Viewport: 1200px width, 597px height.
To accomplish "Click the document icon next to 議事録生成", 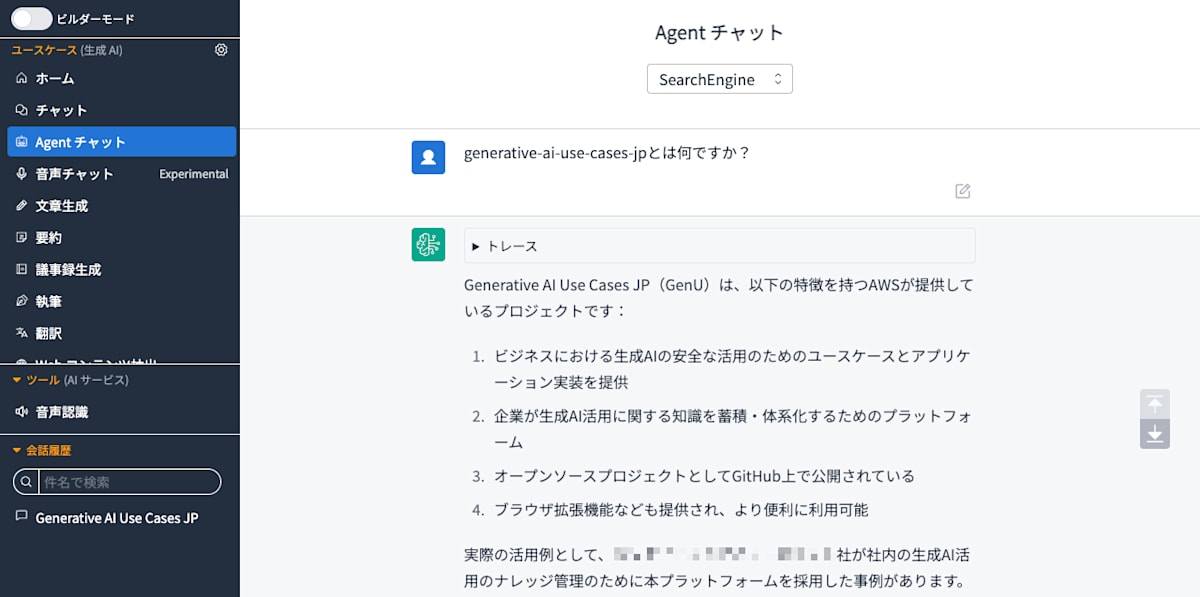I will click(22, 270).
